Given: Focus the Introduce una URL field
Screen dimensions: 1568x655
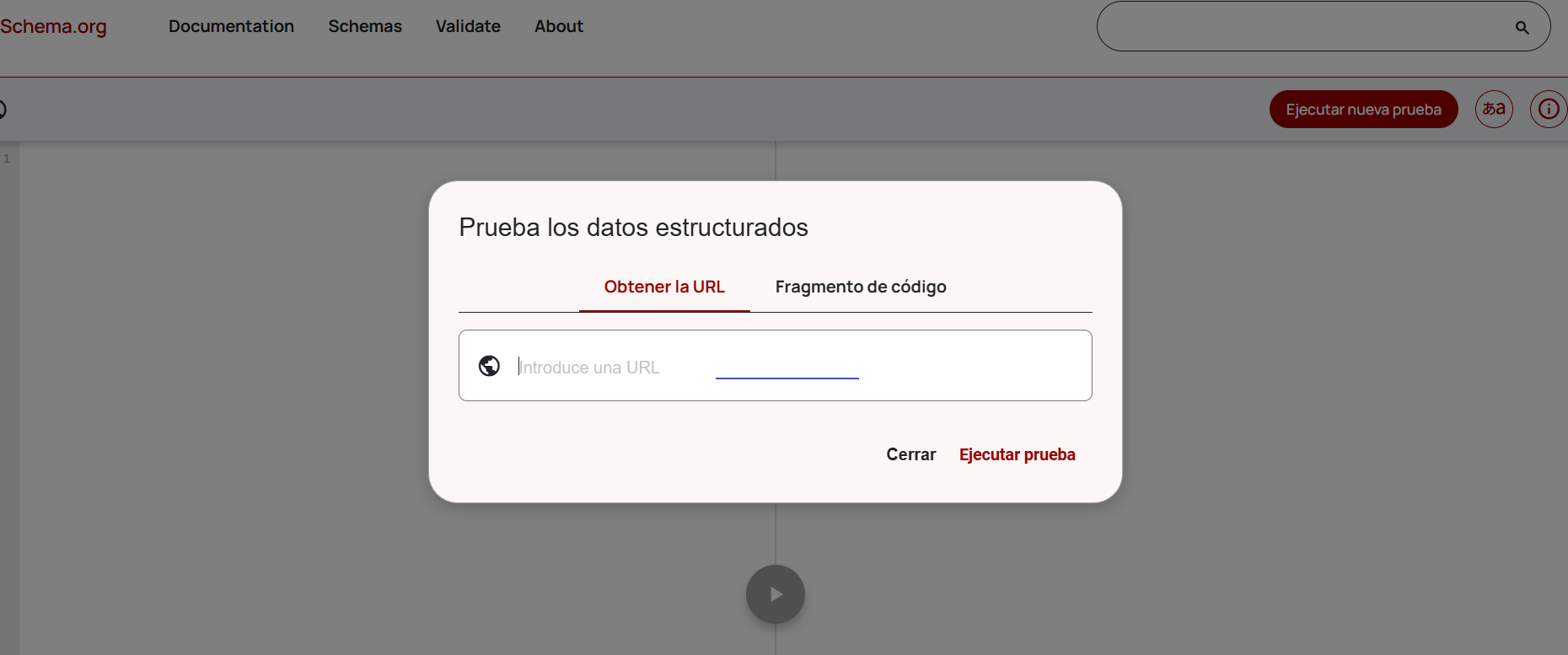Looking at the screenshot, I should [x=776, y=366].
